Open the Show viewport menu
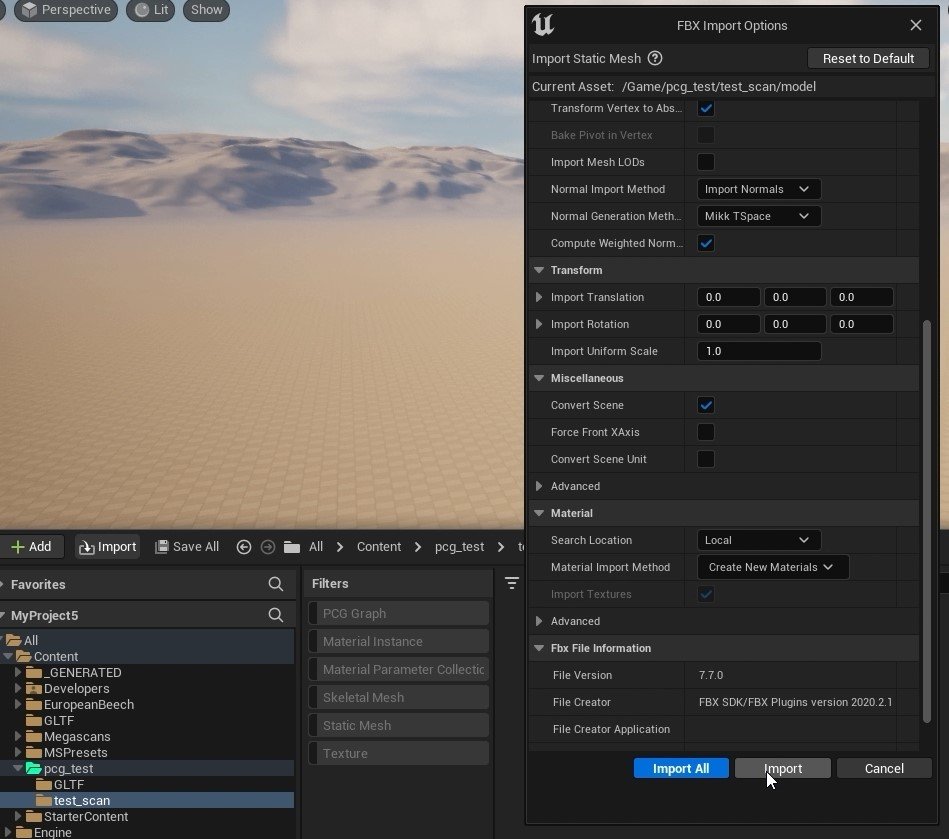Image resolution: width=949 pixels, height=839 pixels. click(205, 10)
